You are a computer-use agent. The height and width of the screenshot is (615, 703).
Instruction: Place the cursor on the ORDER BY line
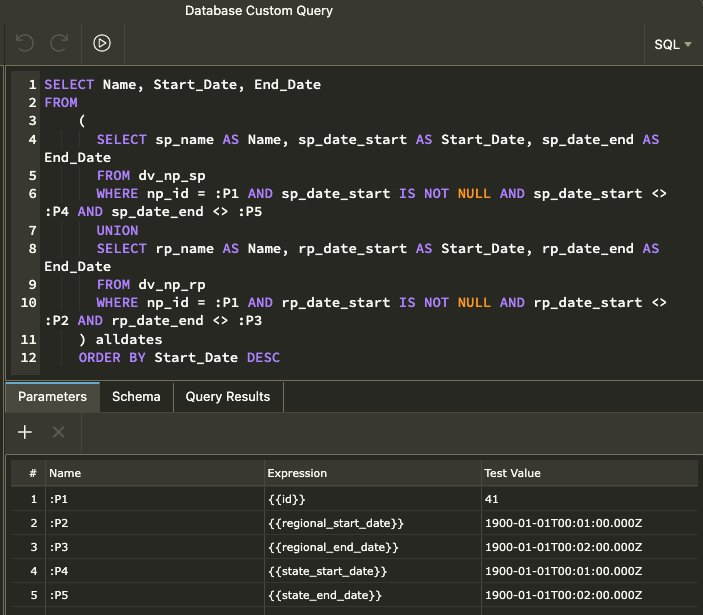179,358
